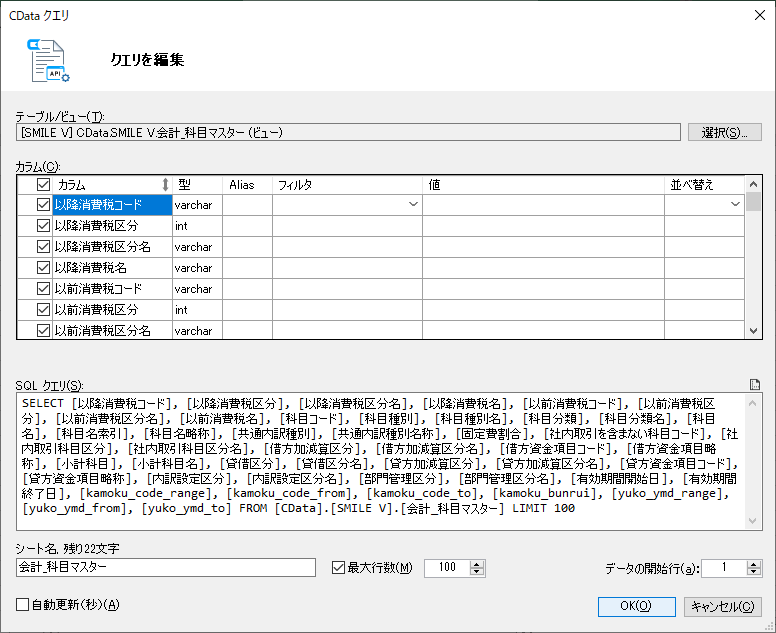Click the 値 cell for 以降消費税コード
Screen dimensions: 776x633
pyautogui.click(x=543, y=204)
